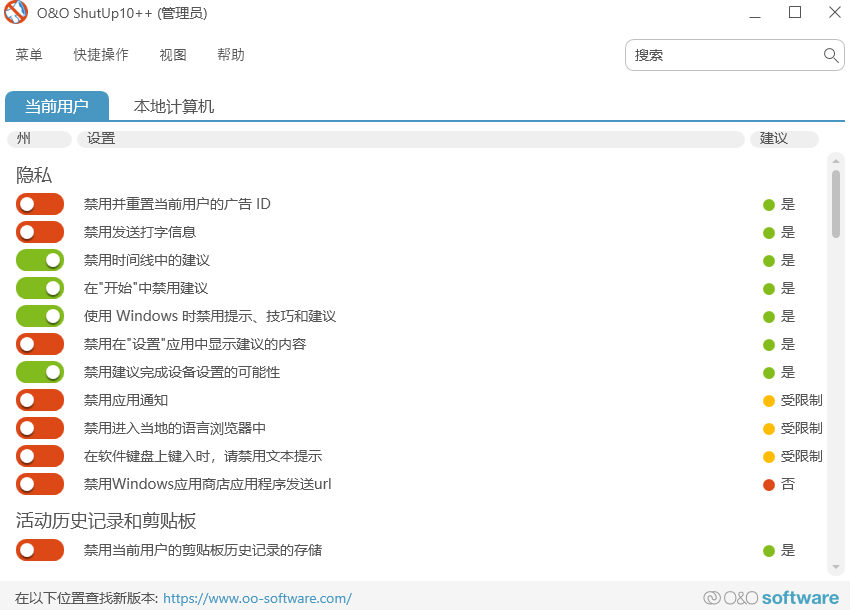
Task: Disable the 在"开始"中禁用建议 switch
Action: pos(39,288)
